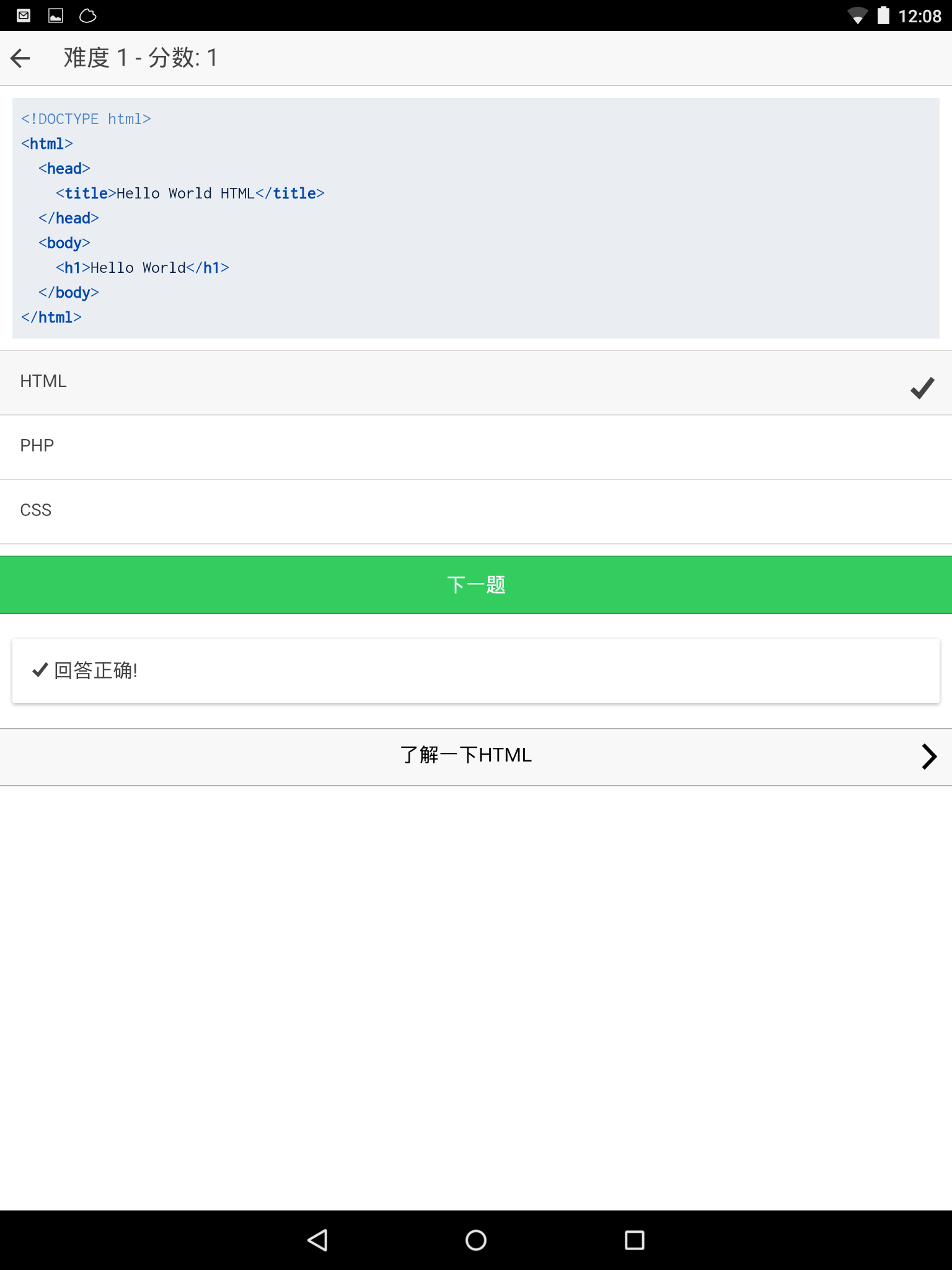Tap the Android back navigation button
952x1270 pixels.
pyautogui.click(x=317, y=1240)
